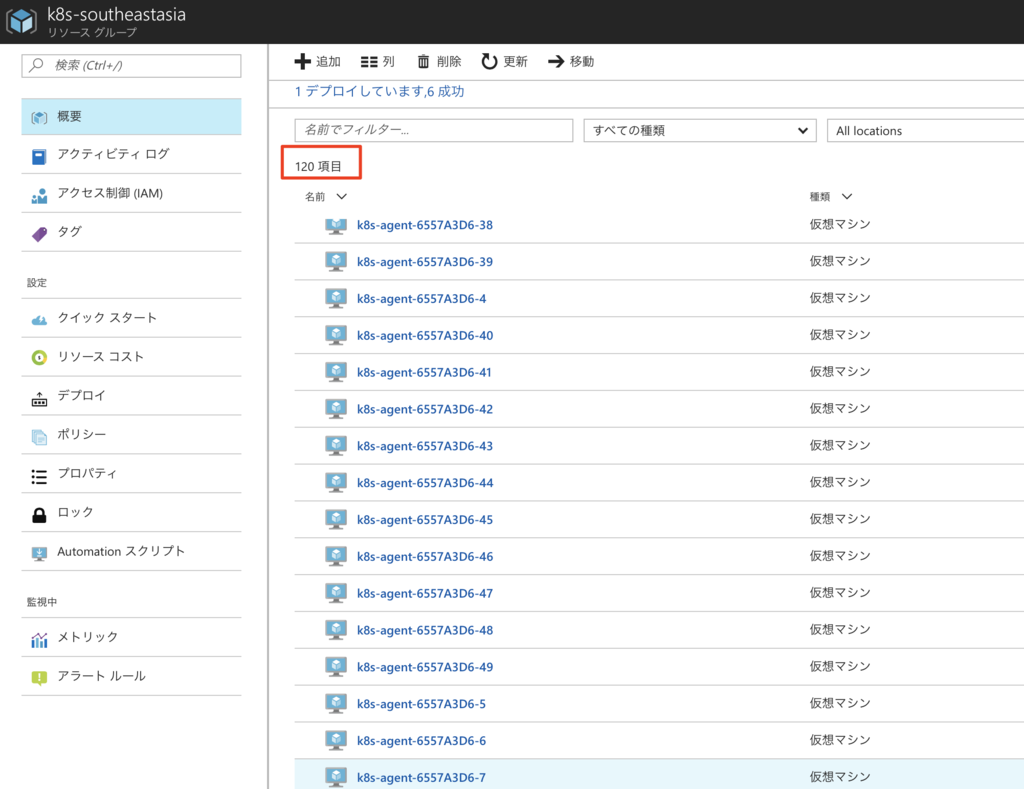Click VM icon for k8s-agent-6557A3D6-45

(336, 520)
